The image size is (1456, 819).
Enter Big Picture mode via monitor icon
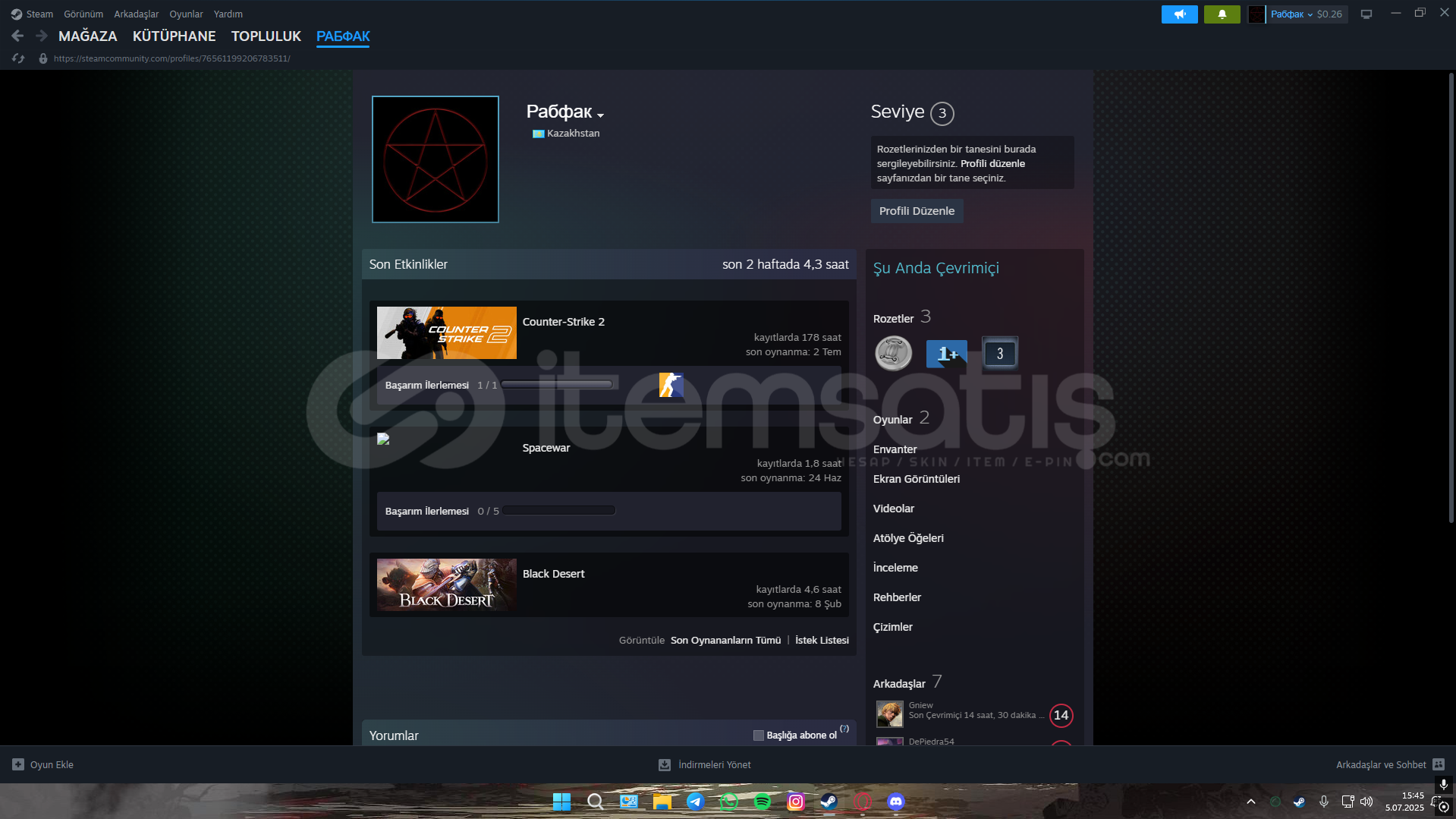point(1366,14)
